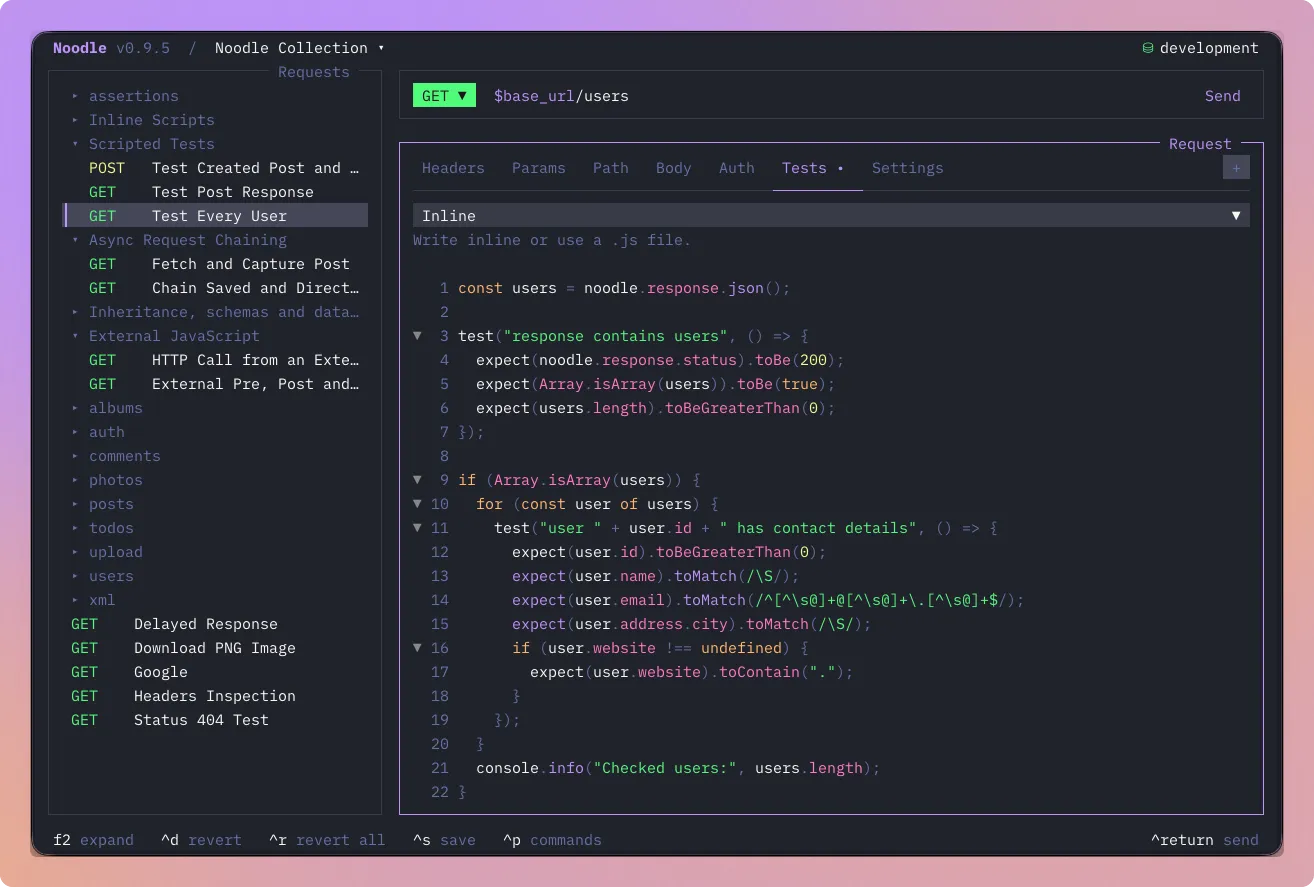Screen dimensions: 1314x887
Task: Fold the test block at line 11
Action: click(x=418, y=528)
